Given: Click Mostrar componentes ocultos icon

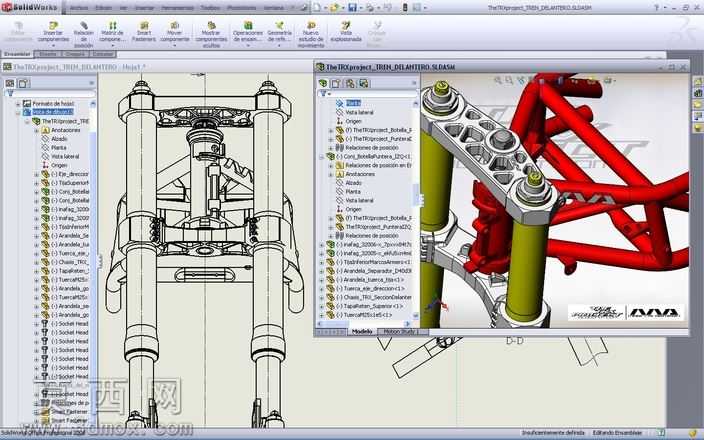Looking at the screenshot, I should point(211,26).
